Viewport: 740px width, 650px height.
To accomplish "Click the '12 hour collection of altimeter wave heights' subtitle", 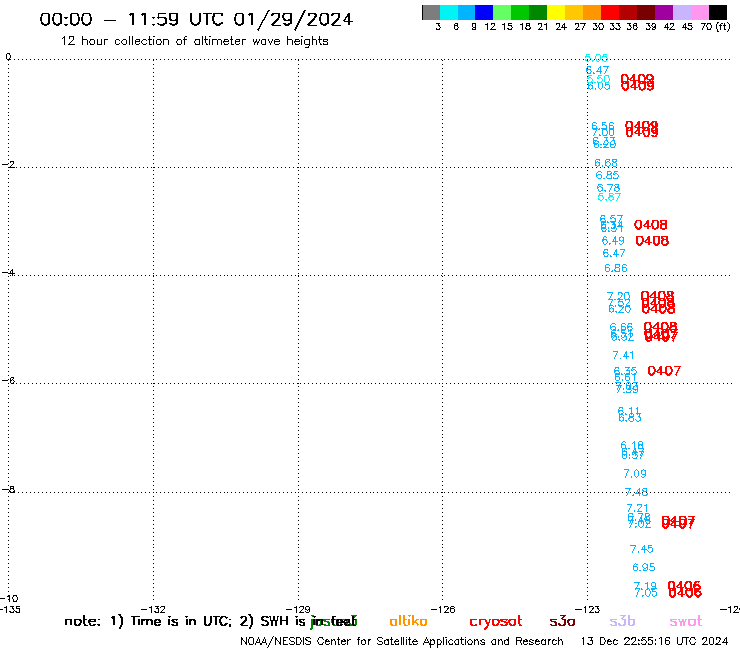I will coord(194,41).
